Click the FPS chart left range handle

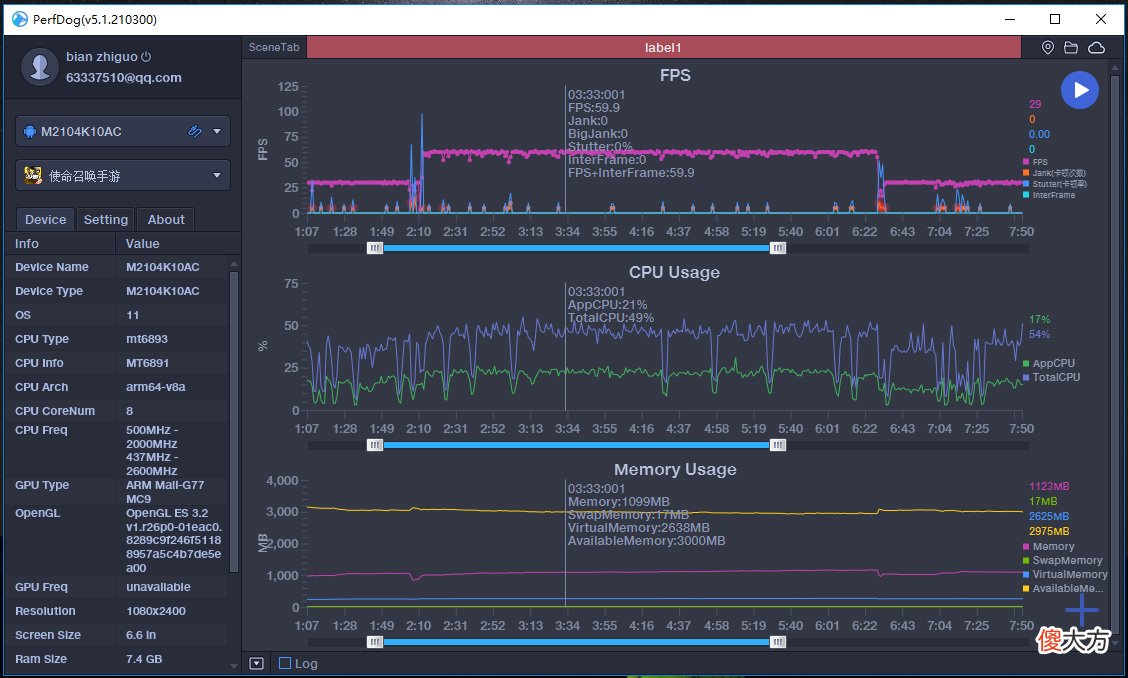pyautogui.click(x=375, y=248)
